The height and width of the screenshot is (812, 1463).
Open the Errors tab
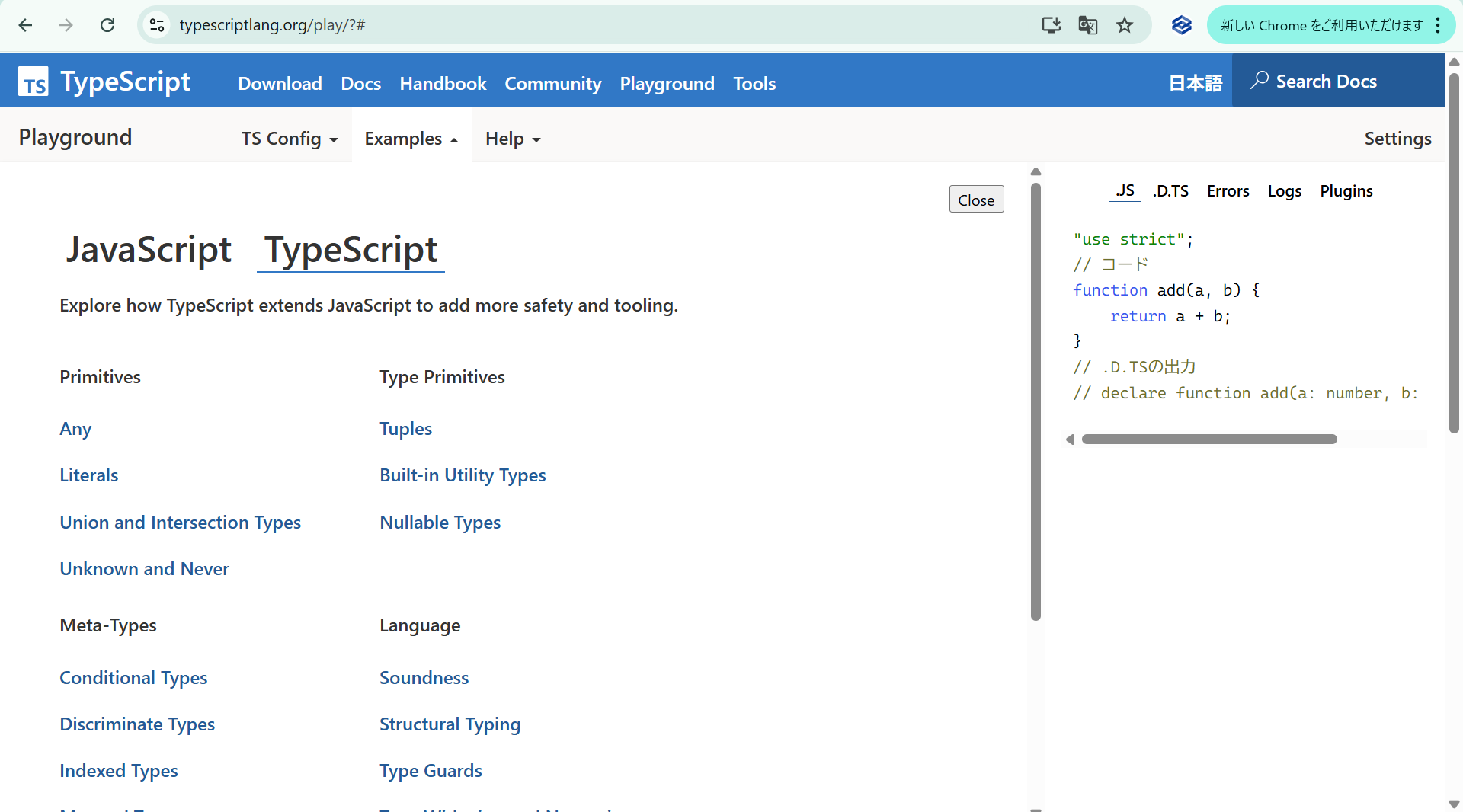(1228, 191)
